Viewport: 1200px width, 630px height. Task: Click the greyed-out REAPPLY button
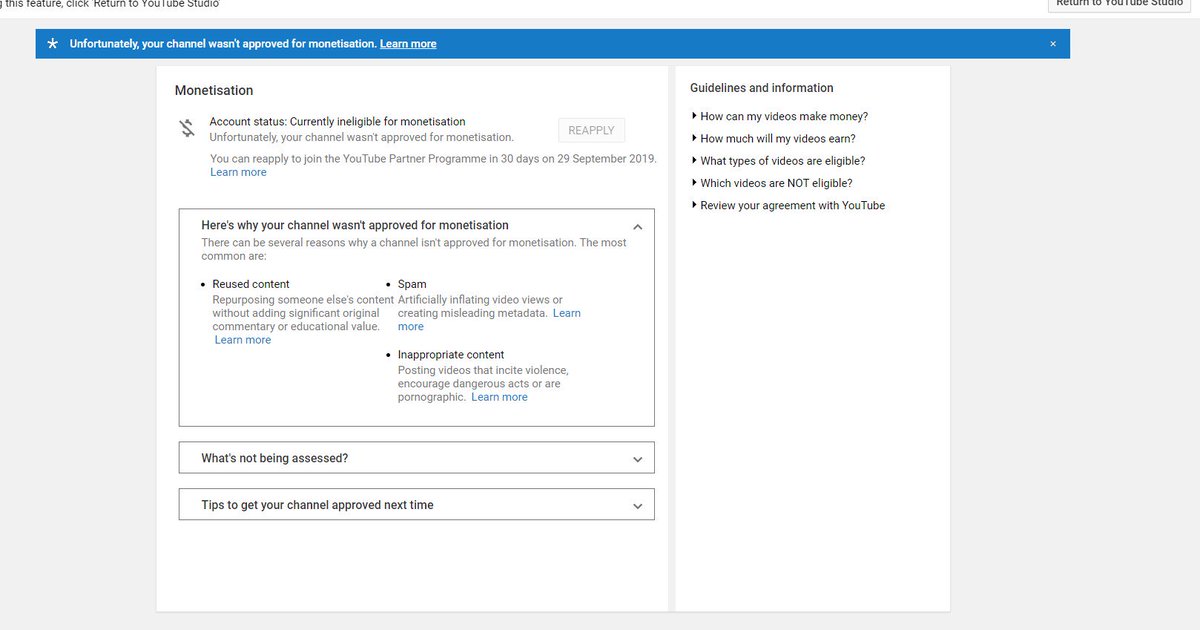(591, 131)
